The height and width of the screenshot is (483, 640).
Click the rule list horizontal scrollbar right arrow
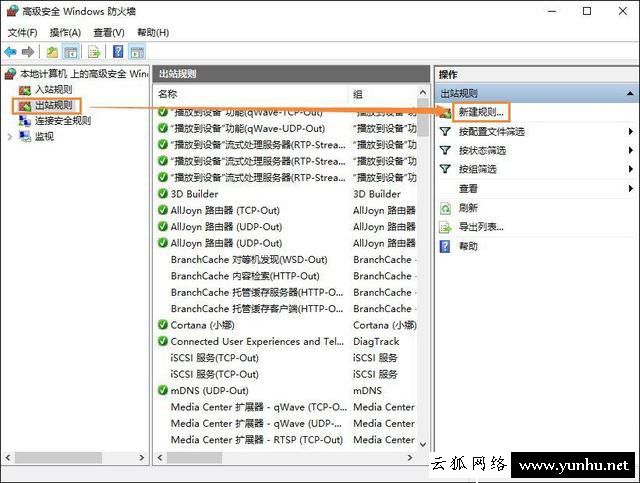(410, 458)
